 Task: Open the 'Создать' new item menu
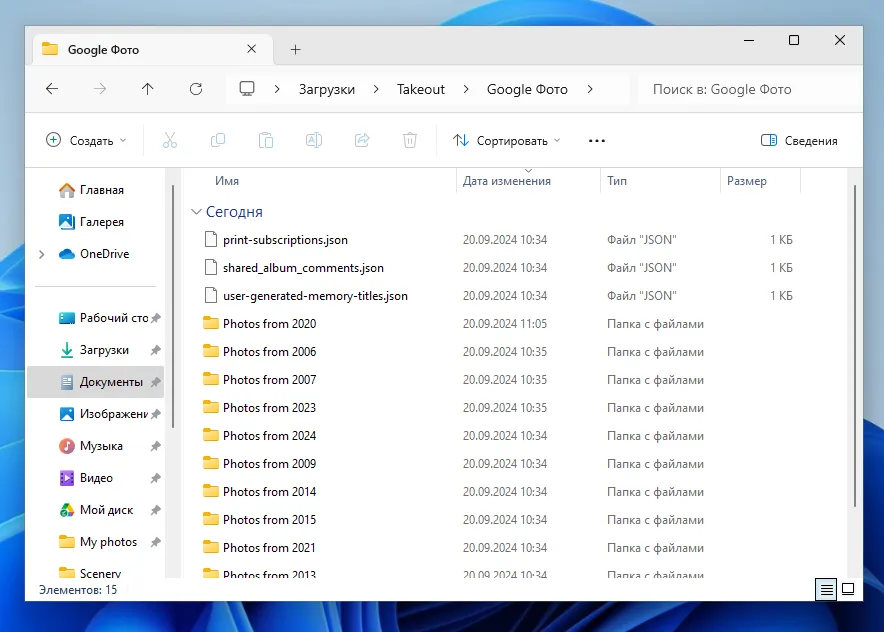87,141
